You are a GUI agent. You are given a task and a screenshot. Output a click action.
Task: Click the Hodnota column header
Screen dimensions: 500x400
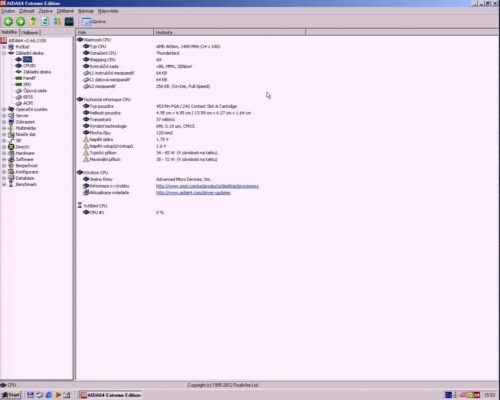tap(229, 32)
